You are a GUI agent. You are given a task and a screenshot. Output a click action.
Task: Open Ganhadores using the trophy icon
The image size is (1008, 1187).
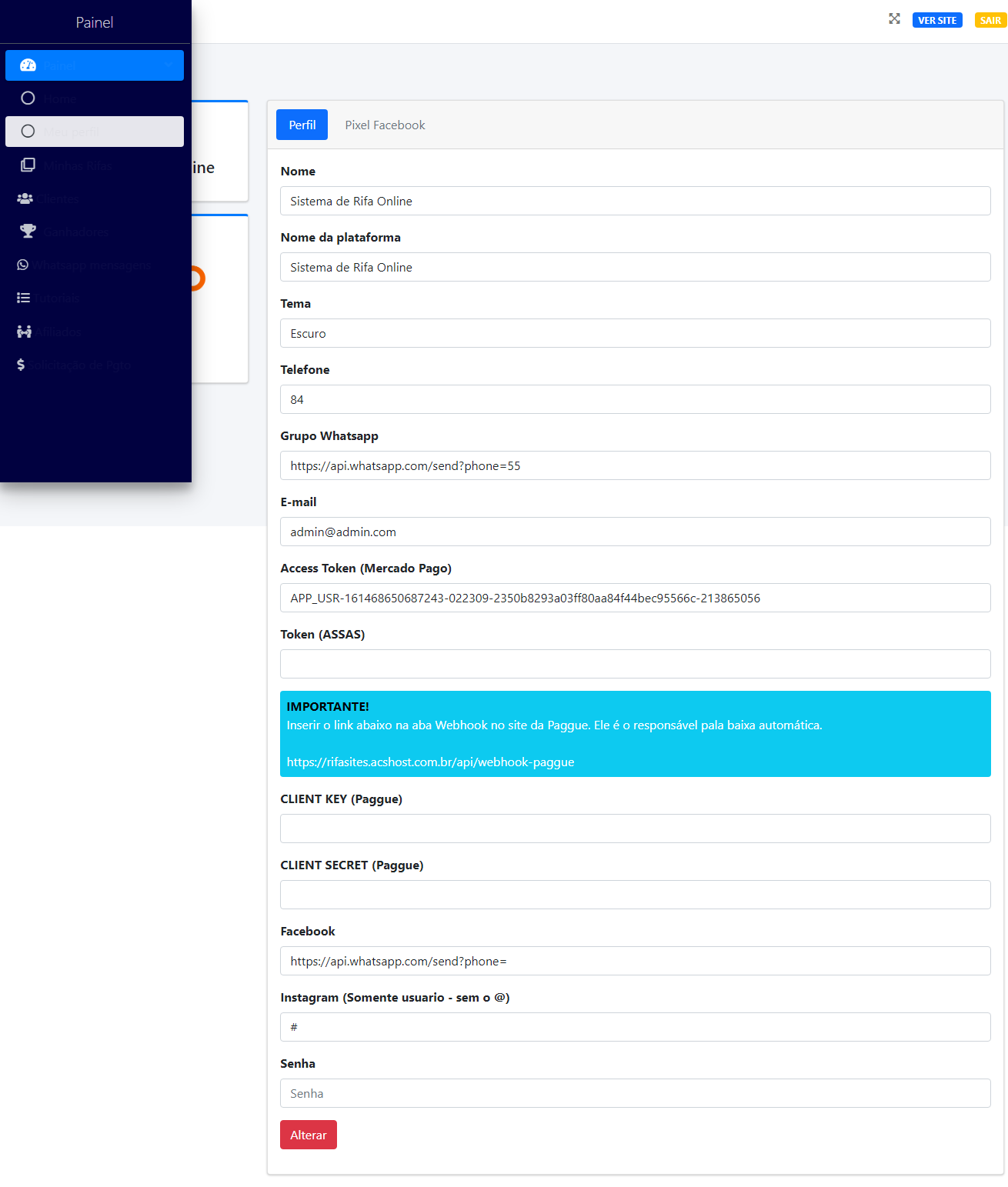click(28, 232)
